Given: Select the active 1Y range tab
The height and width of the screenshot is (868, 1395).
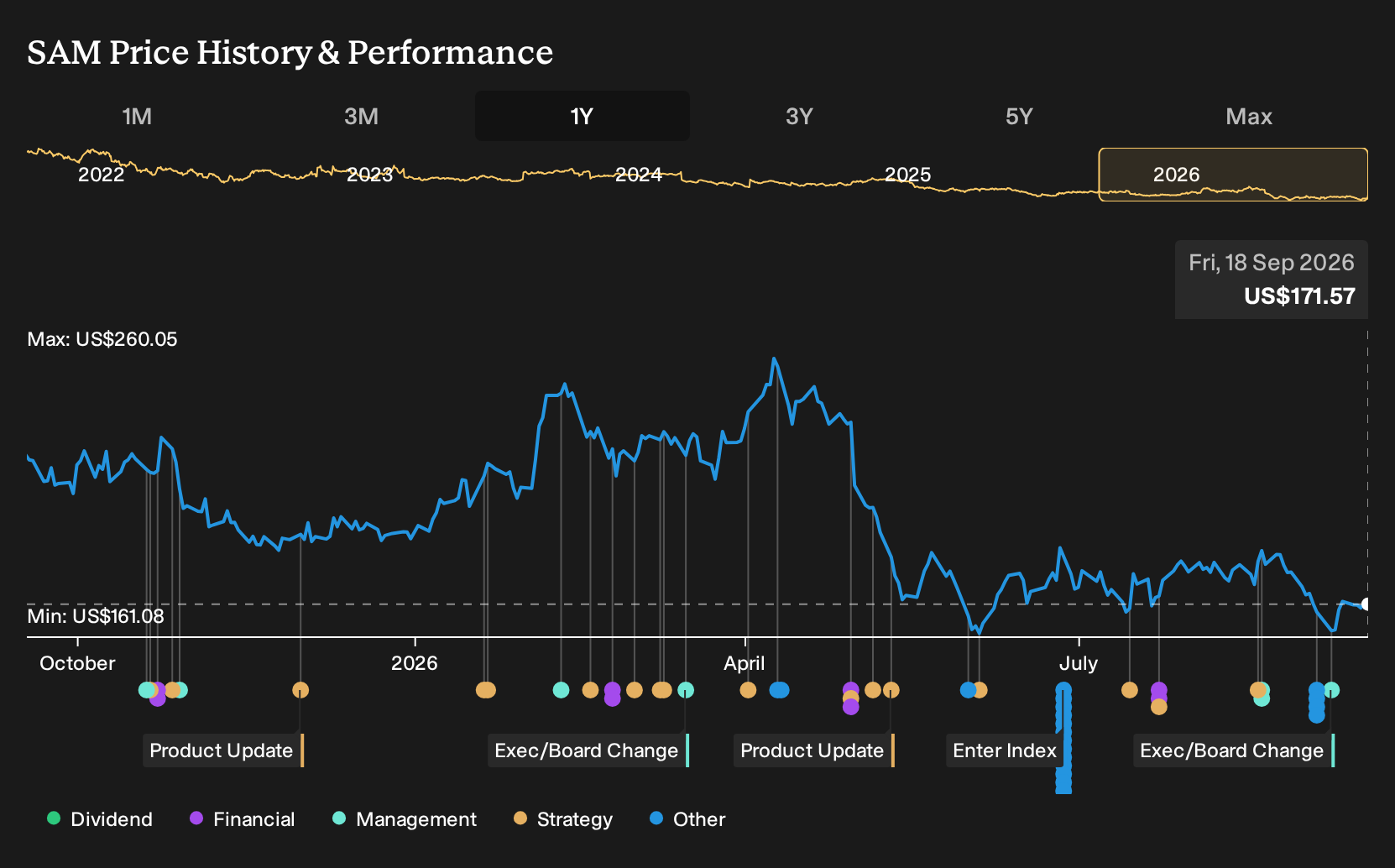Looking at the screenshot, I should [583, 116].
